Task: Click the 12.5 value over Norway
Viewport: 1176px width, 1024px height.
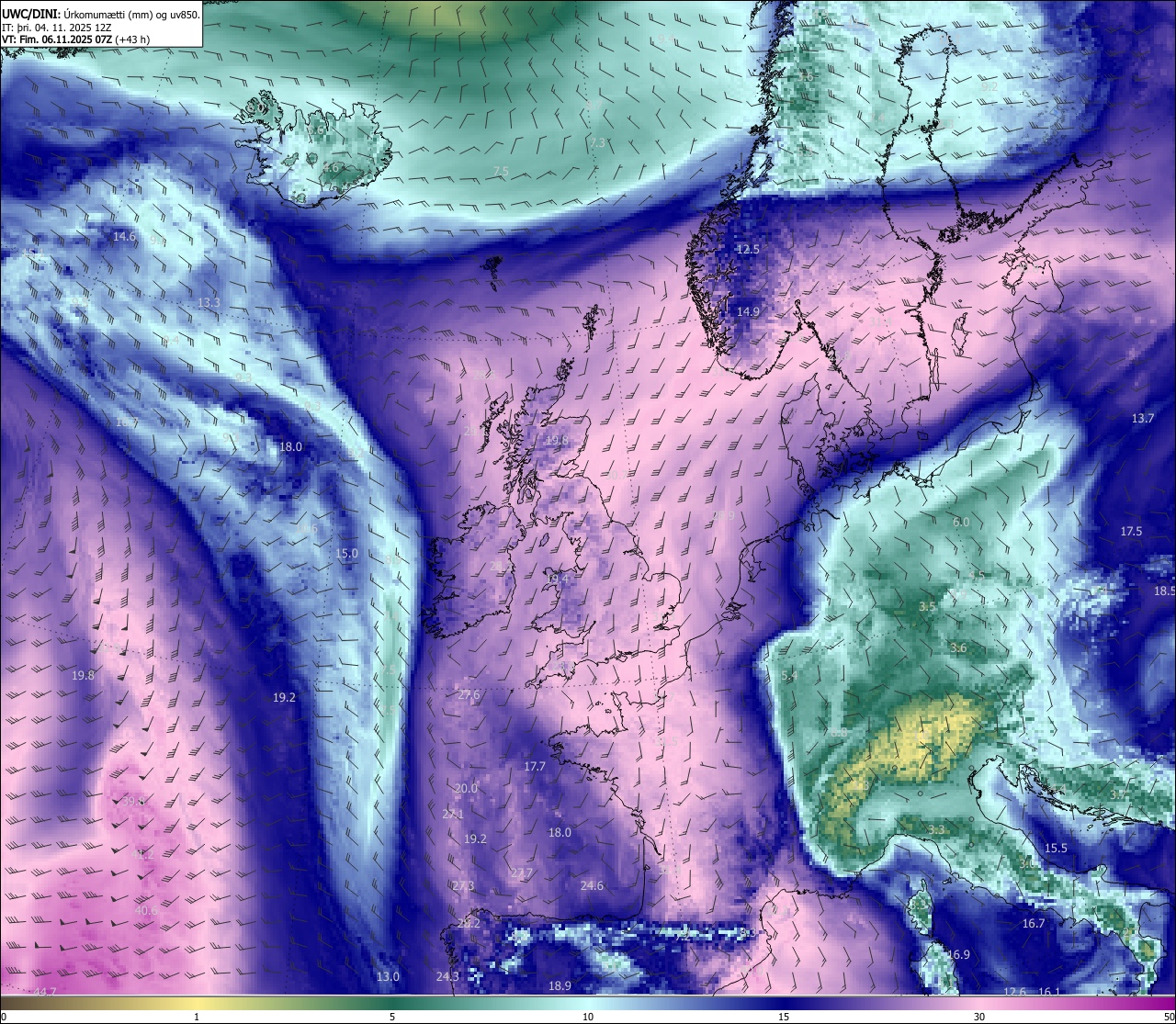Action: tap(748, 250)
